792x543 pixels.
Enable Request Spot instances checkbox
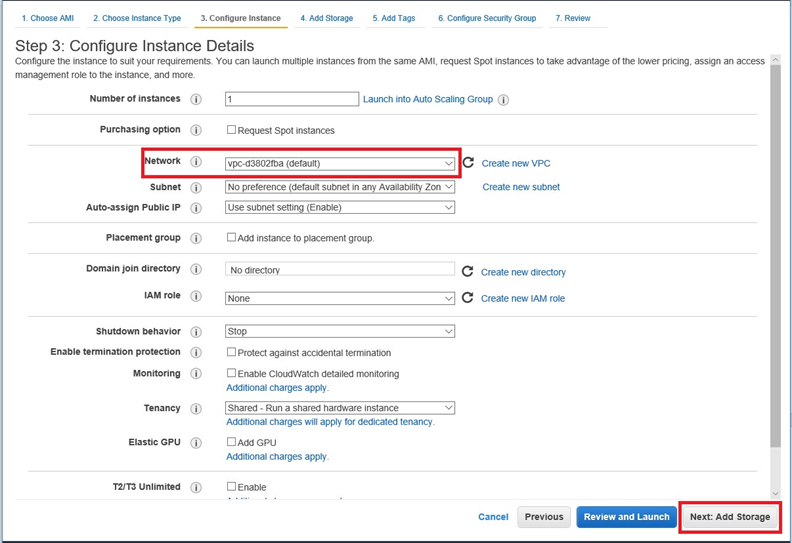click(x=231, y=130)
